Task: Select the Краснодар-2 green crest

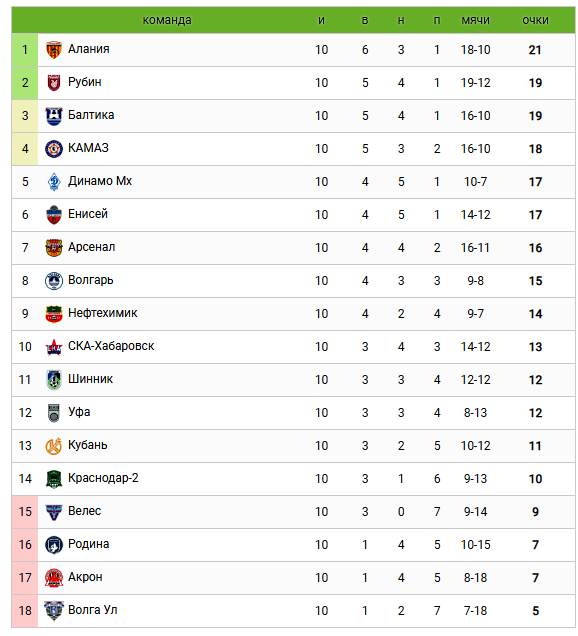Action: pyautogui.click(x=54, y=479)
